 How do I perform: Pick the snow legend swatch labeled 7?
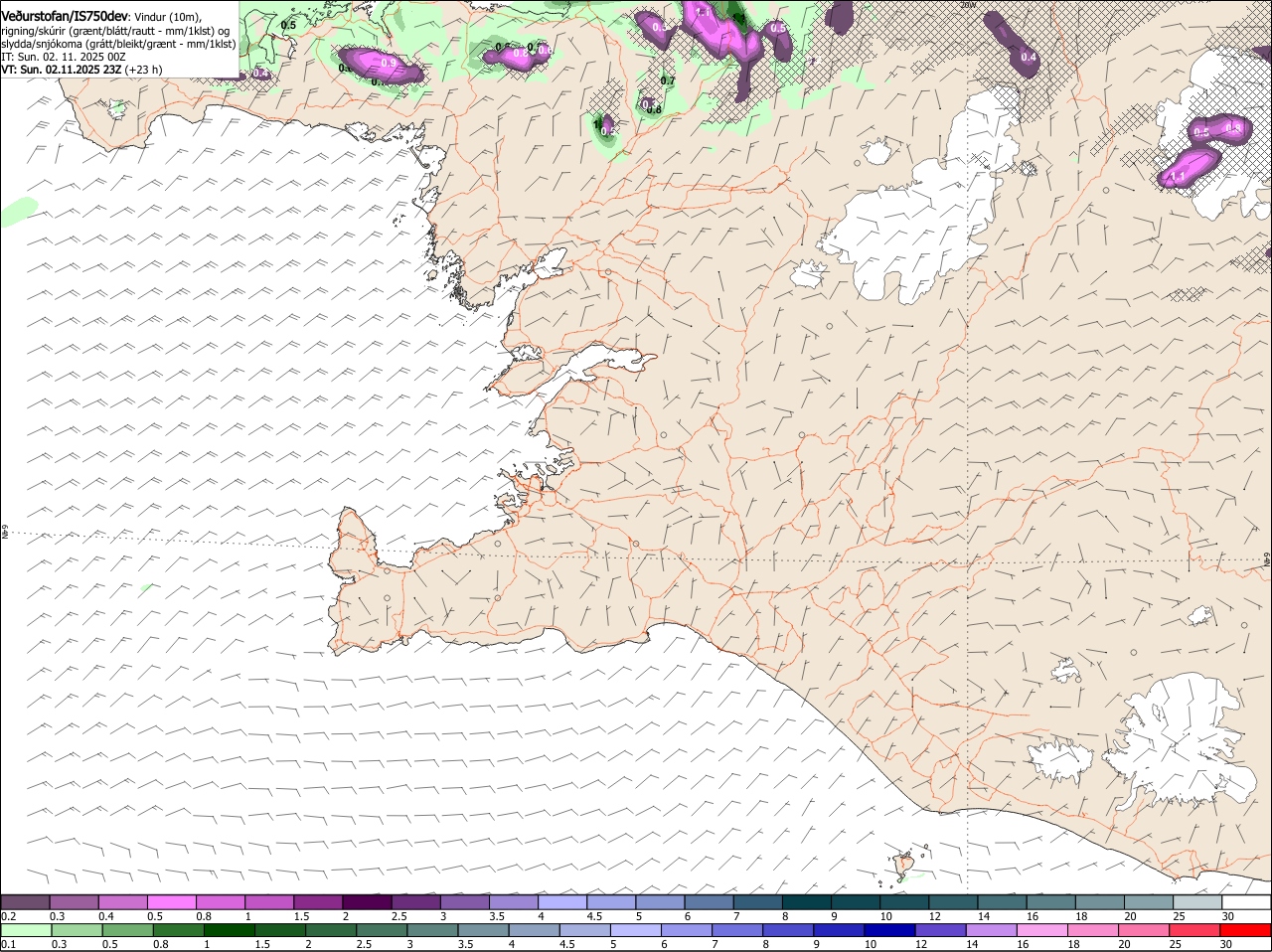[x=757, y=901]
